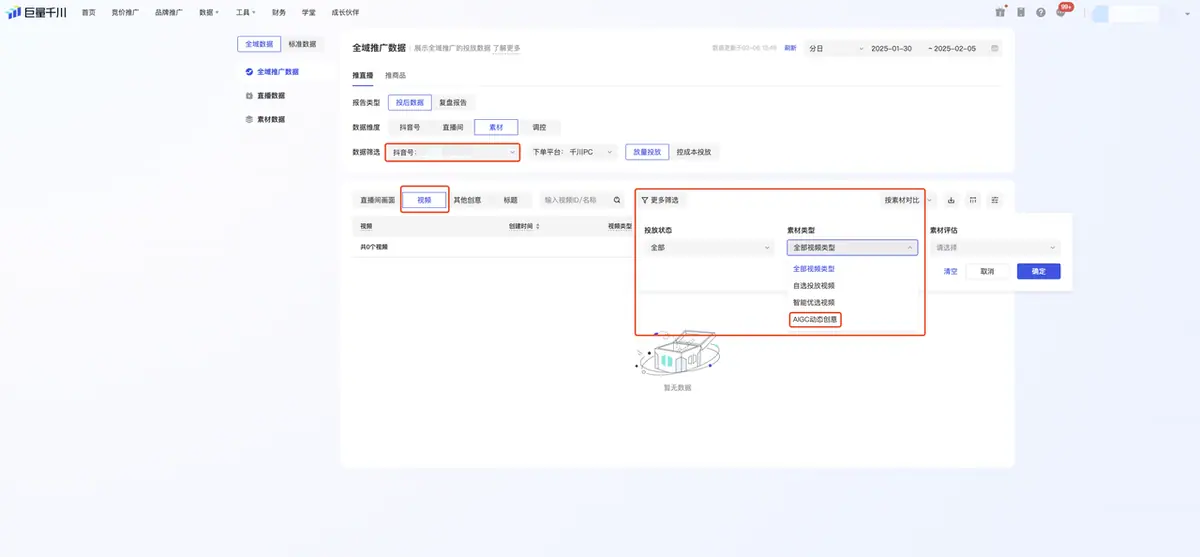Viewport: 1200px width, 557px height.
Task: Open the document icon in the header
Action: click(1021, 12)
